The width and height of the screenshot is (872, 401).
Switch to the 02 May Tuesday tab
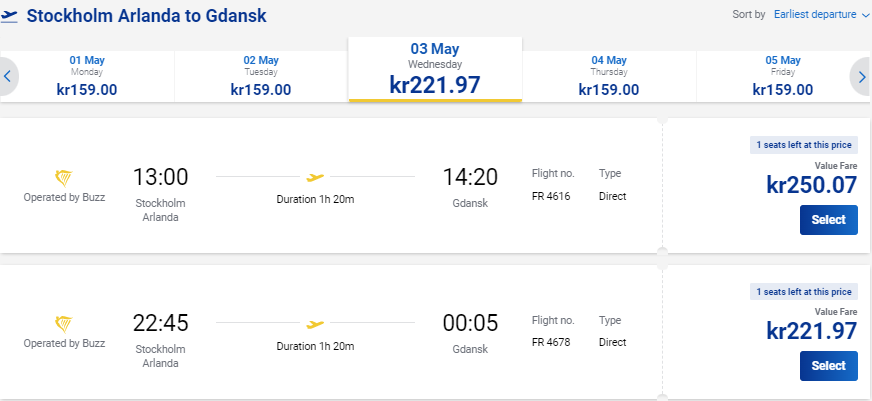(261, 76)
